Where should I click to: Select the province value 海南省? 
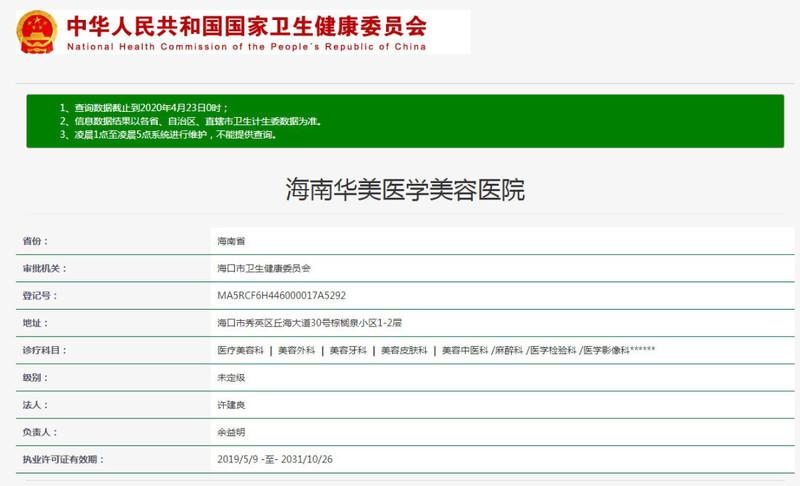pos(231,241)
